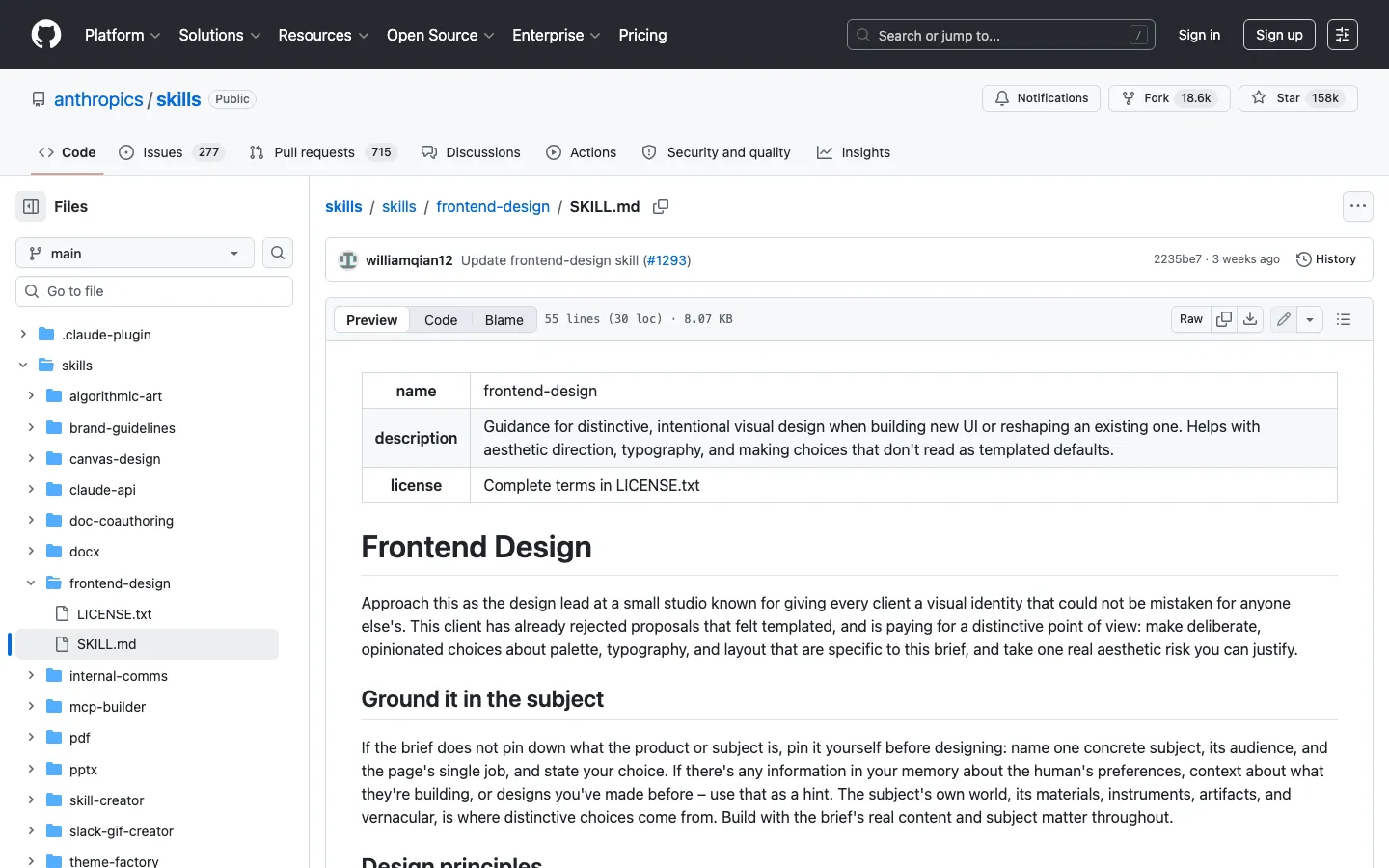1389x868 pixels.
Task: Expand the algorithmic-art folder
Action: (31, 396)
